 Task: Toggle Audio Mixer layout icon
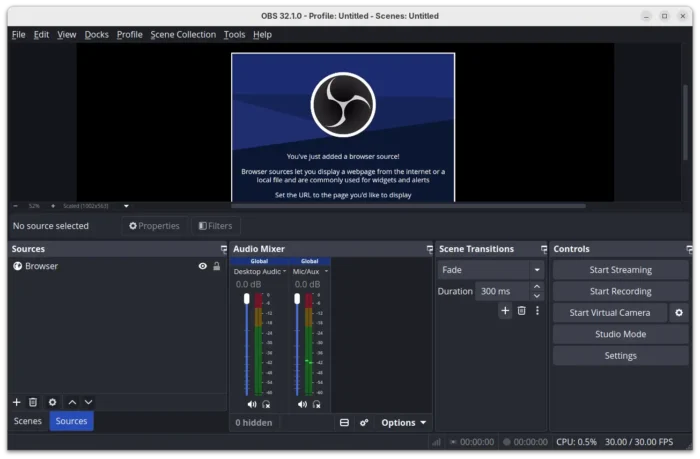(344, 423)
